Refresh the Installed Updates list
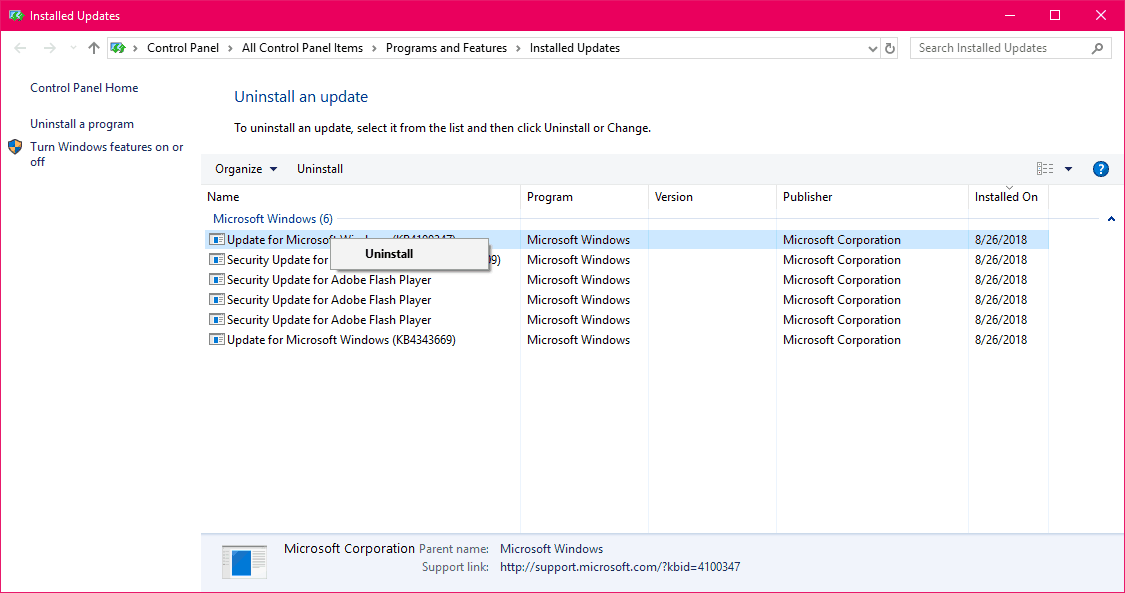 [x=890, y=48]
